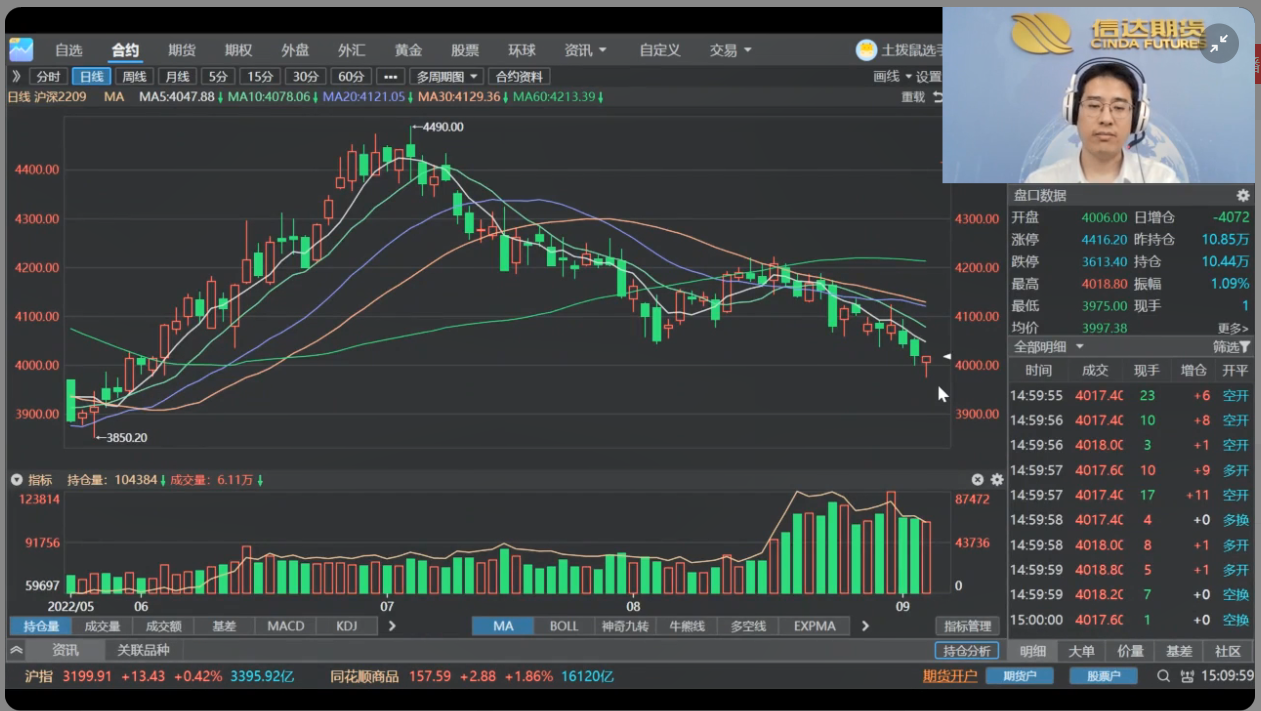
Task: Click the 筛选 filter funnel icon
Action: [1244, 347]
